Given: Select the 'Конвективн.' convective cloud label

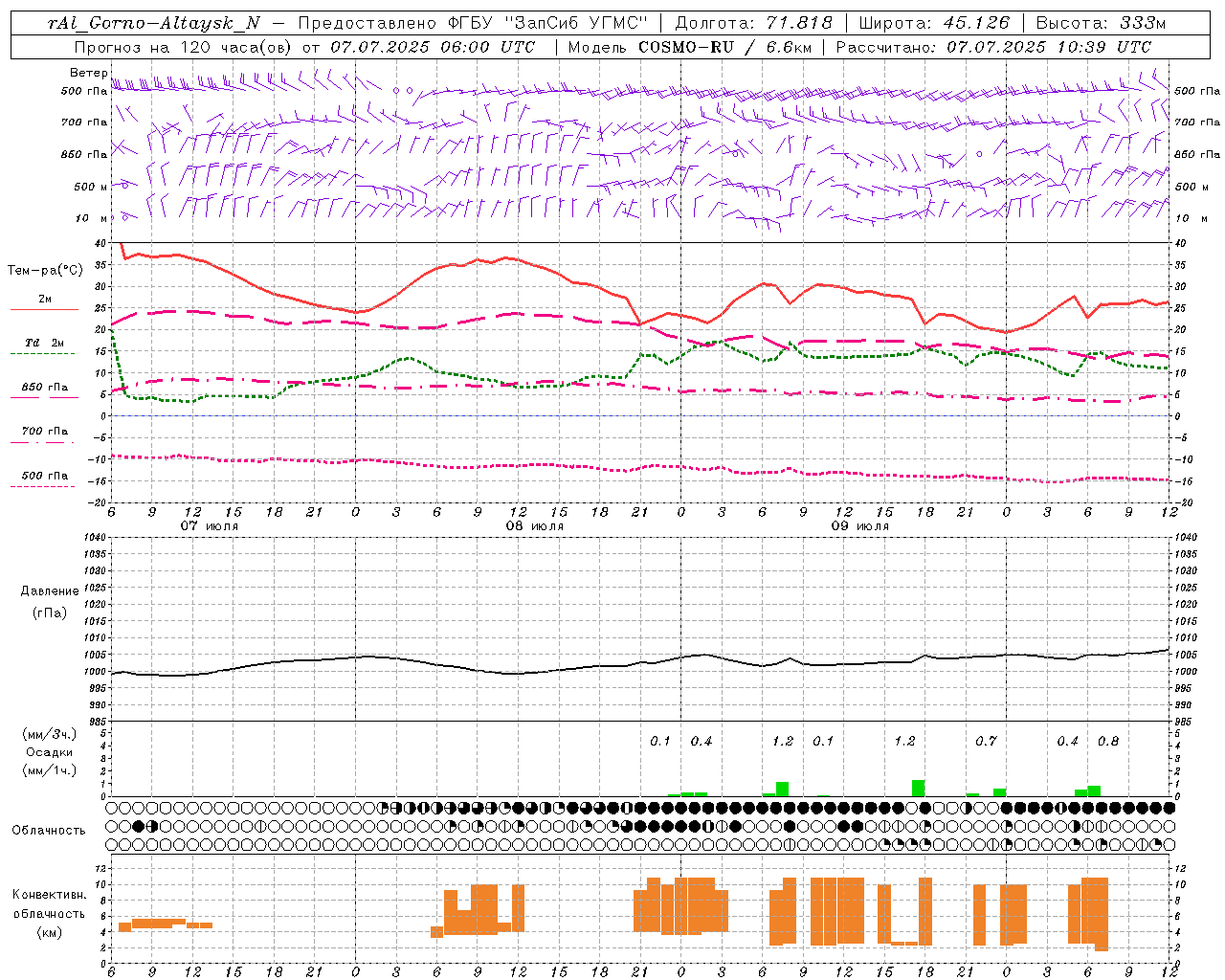Looking at the screenshot, I should 50,895.
